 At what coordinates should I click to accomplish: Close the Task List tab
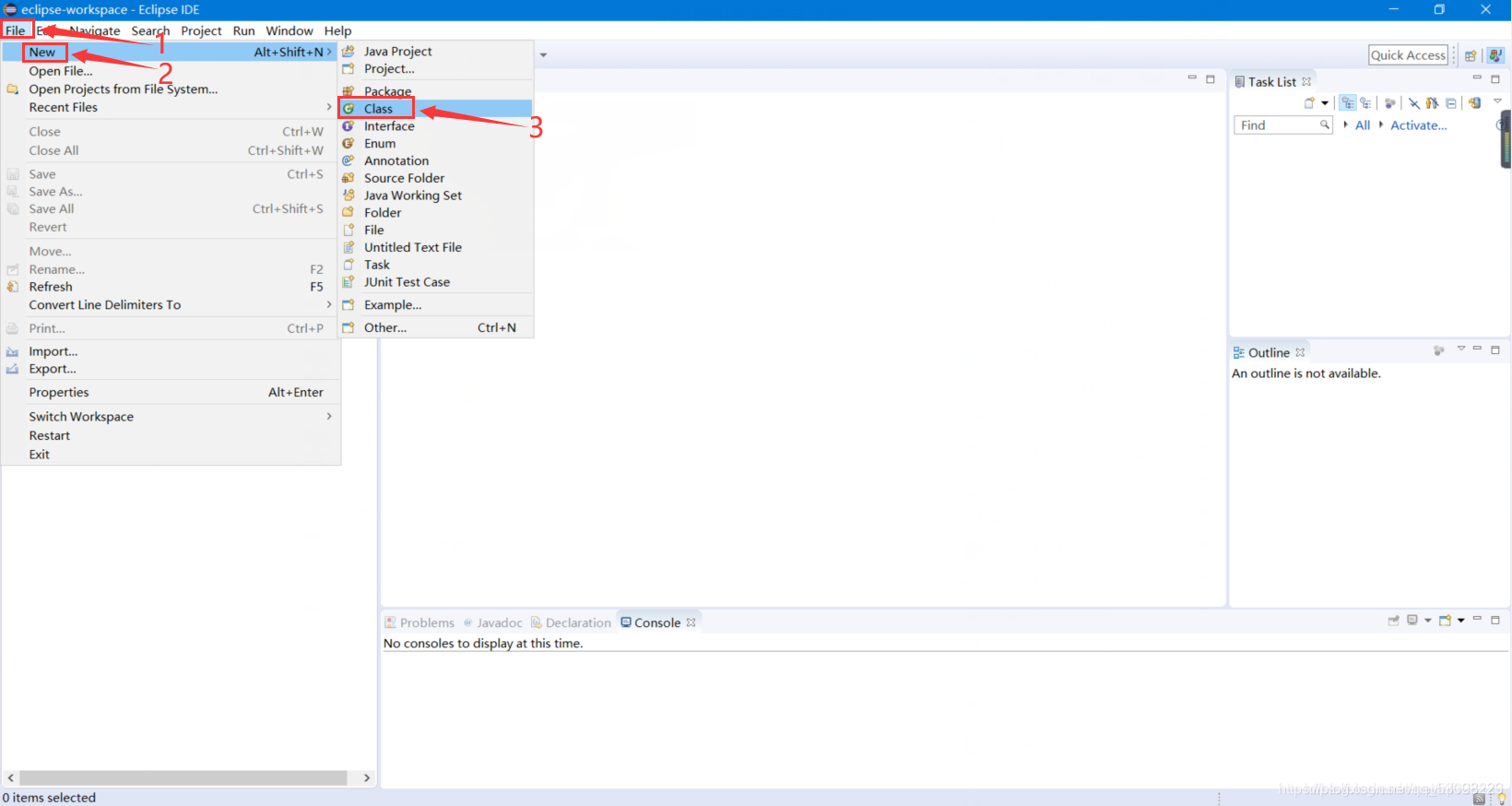pos(1306,82)
